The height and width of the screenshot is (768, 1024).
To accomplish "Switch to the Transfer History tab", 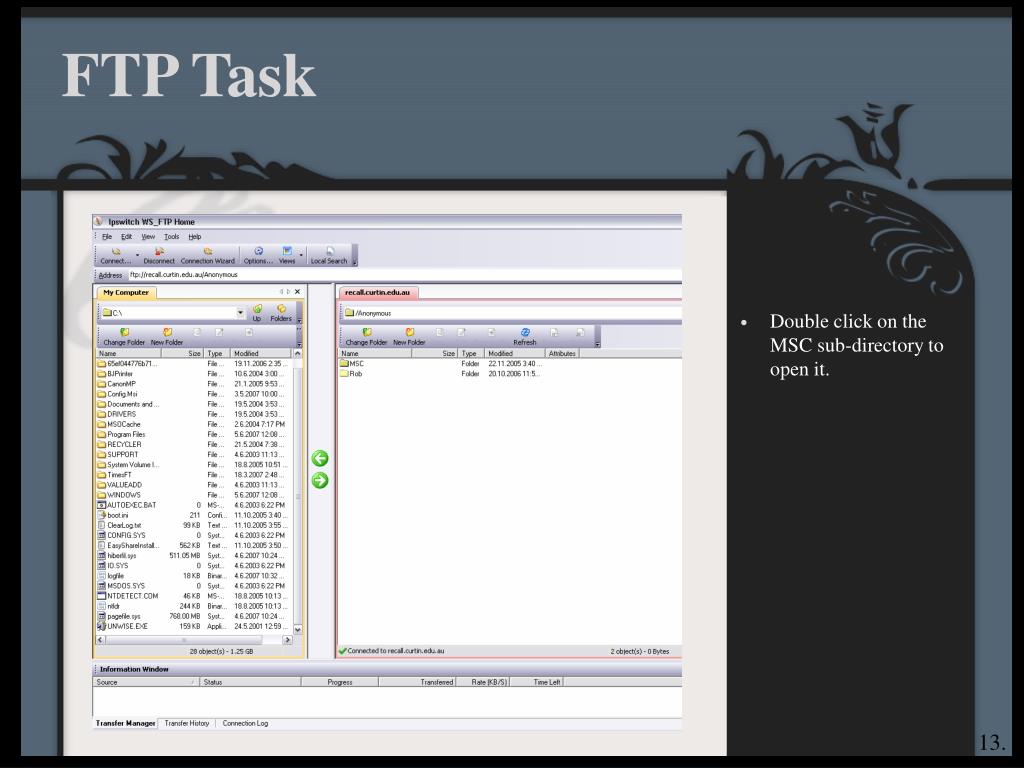I will coord(187,724).
